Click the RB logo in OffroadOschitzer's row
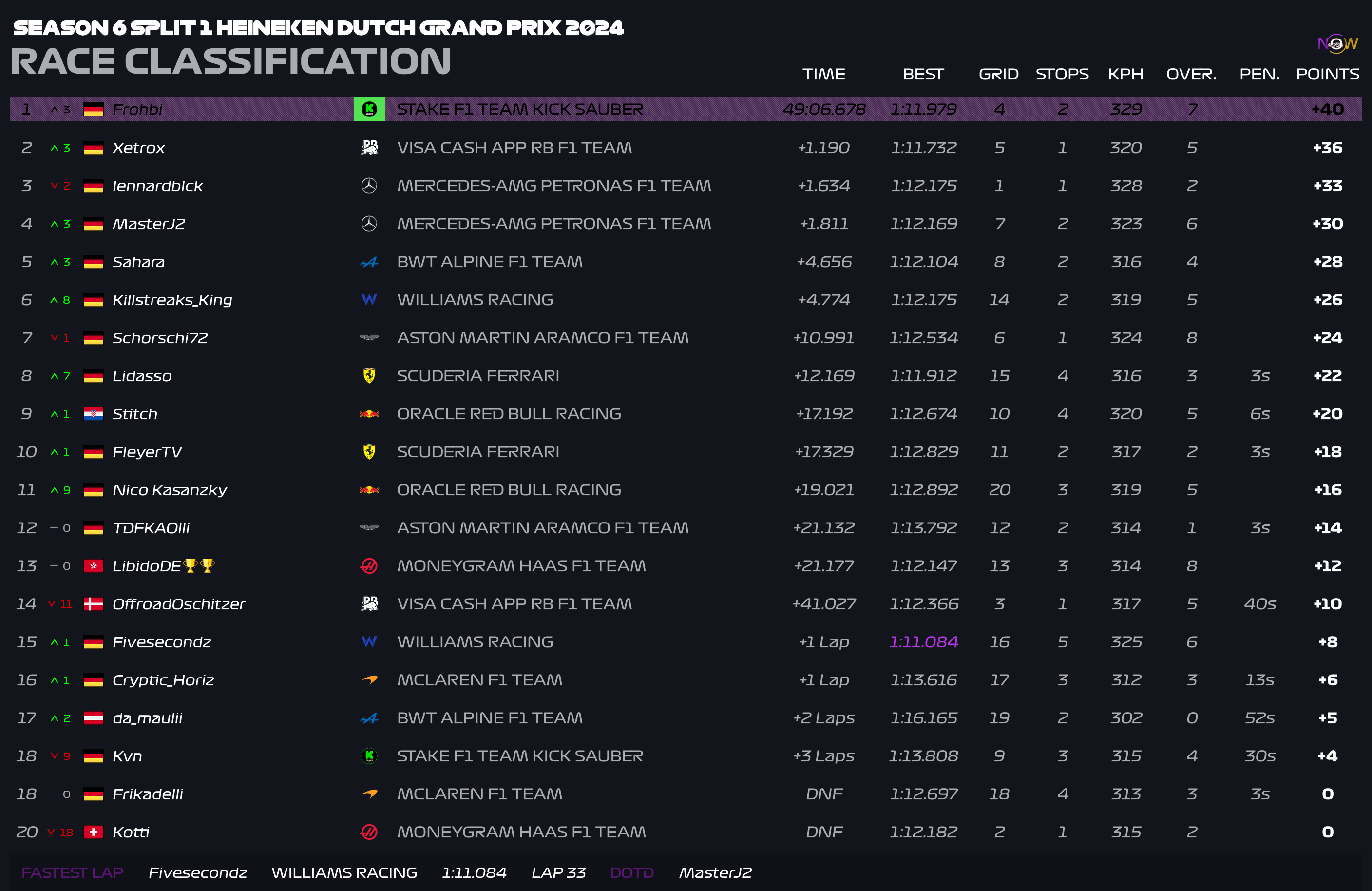This screenshot has width=1372, height=891. (369, 604)
